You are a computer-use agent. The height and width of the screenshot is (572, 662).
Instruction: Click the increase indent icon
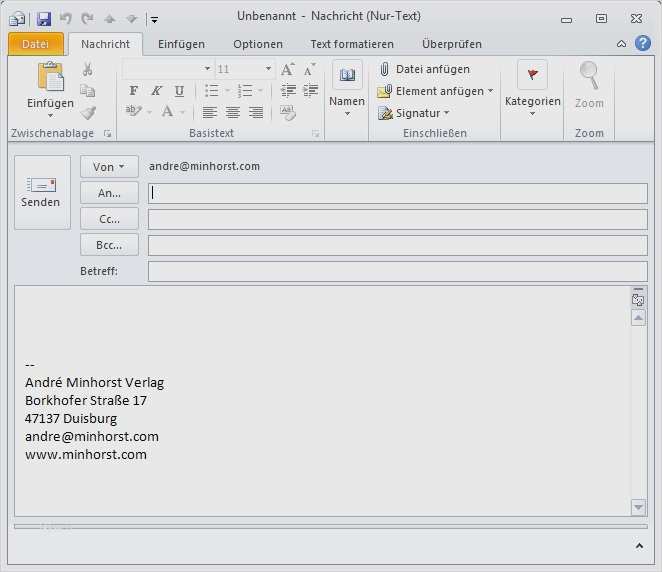(x=311, y=90)
